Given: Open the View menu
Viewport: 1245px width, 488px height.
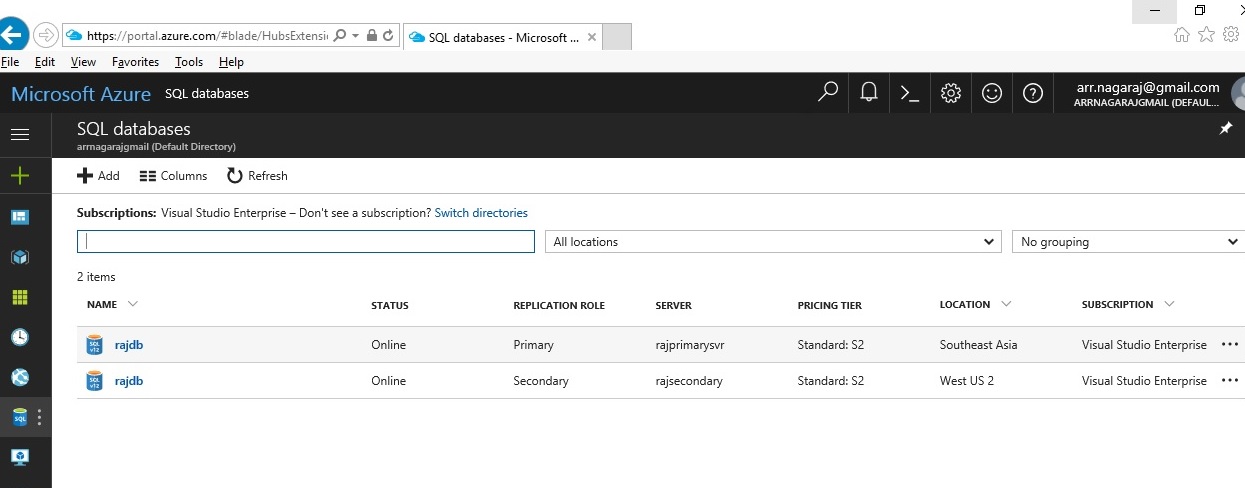Looking at the screenshot, I should coord(83,62).
